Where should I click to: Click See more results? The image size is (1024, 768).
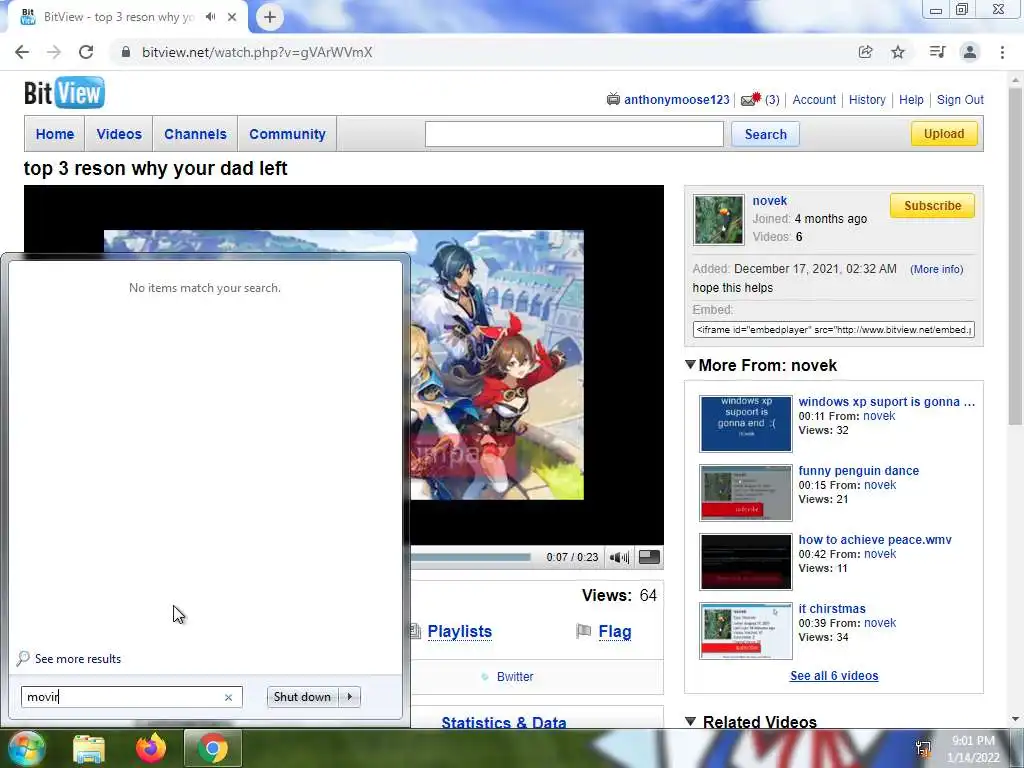click(78, 659)
